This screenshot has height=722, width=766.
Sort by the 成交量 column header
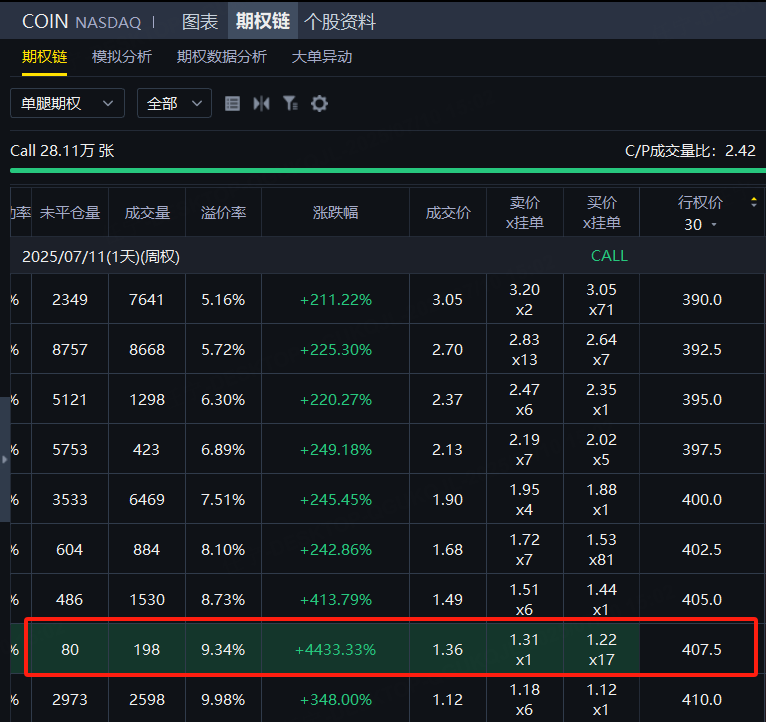point(147,212)
